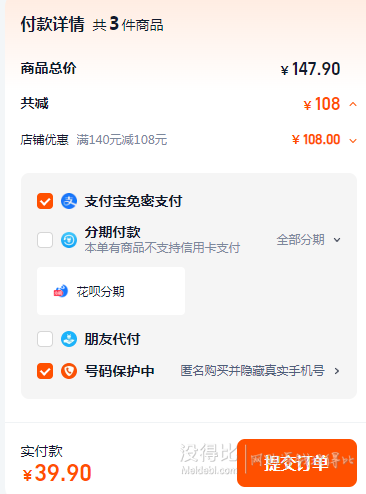Click the installment payment circular icon
This screenshot has height=494, width=366.
pos(69,240)
